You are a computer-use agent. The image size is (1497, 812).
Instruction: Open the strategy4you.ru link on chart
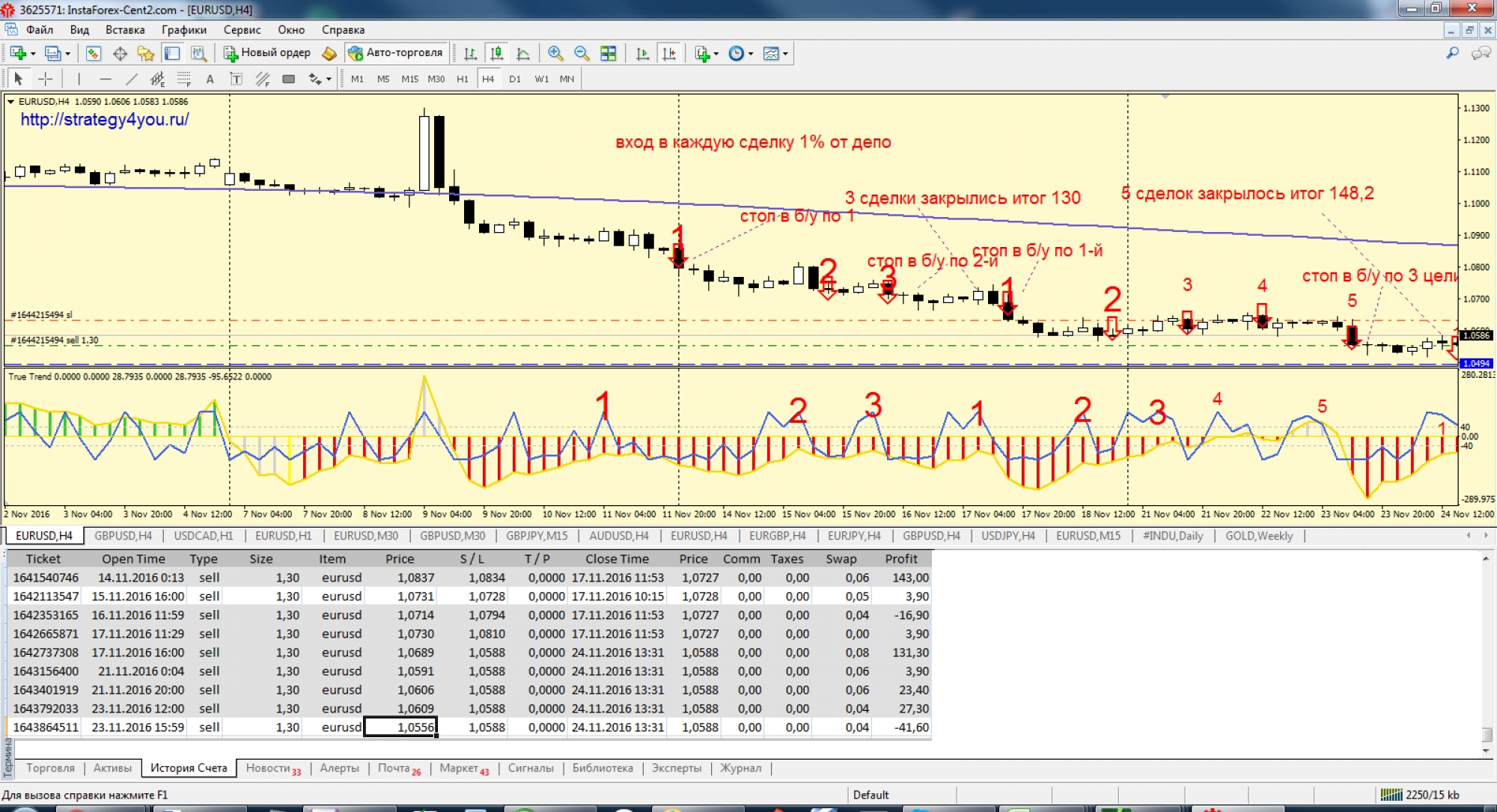[105, 120]
